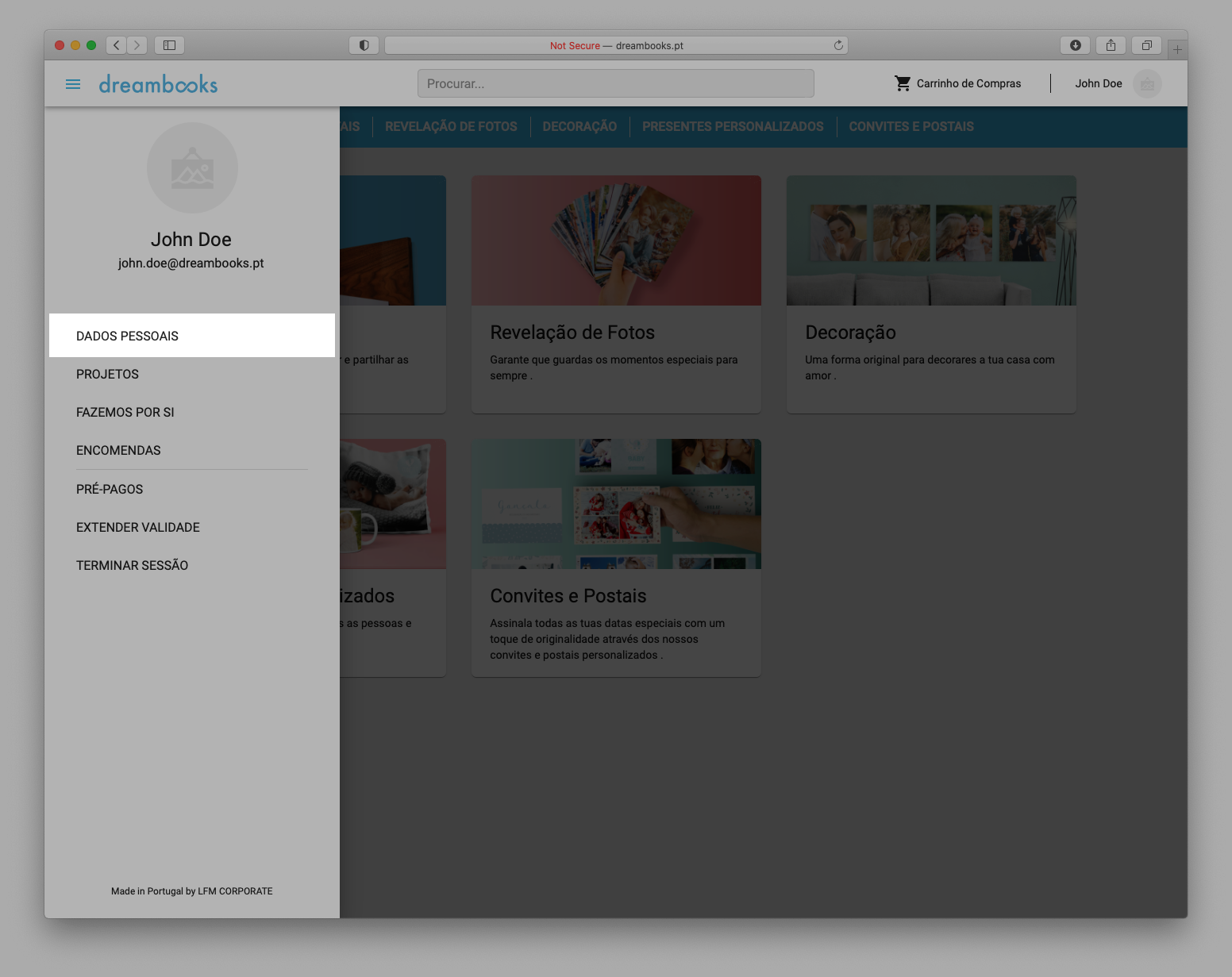Open Safari downloads icon

point(1075,45)
